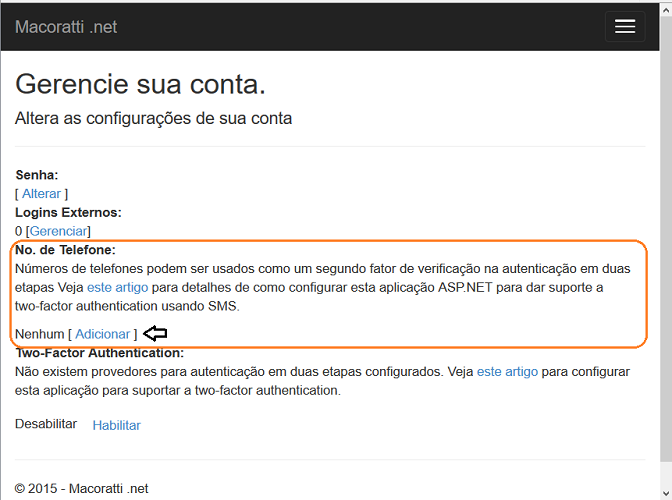This screenshot has width=672, height=500.
Task: Click the scrollbar up arrow
Action: (666, 10)
